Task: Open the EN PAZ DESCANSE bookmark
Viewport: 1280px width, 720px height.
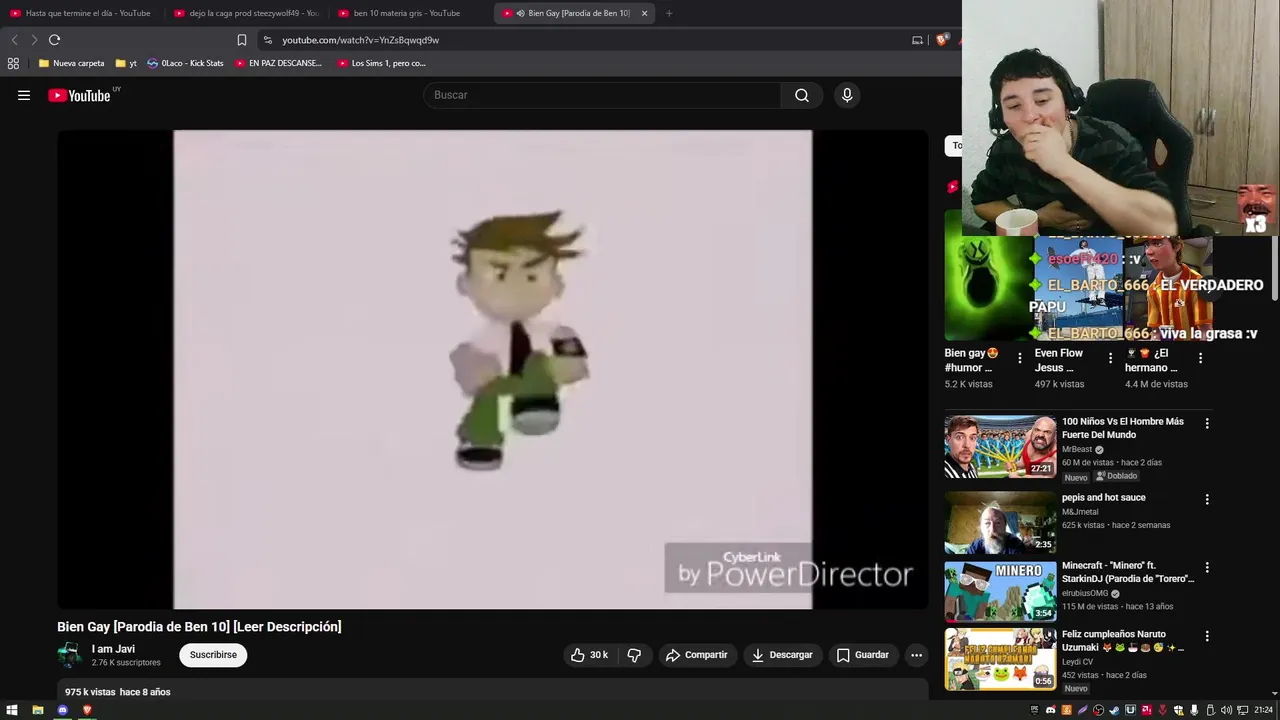Action: pos(278,63)
